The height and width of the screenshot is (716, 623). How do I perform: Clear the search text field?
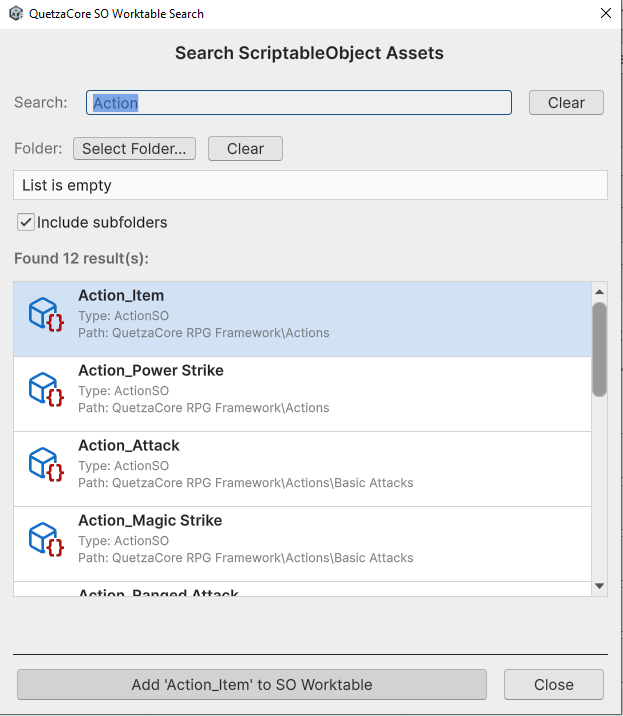coord(565,103)
